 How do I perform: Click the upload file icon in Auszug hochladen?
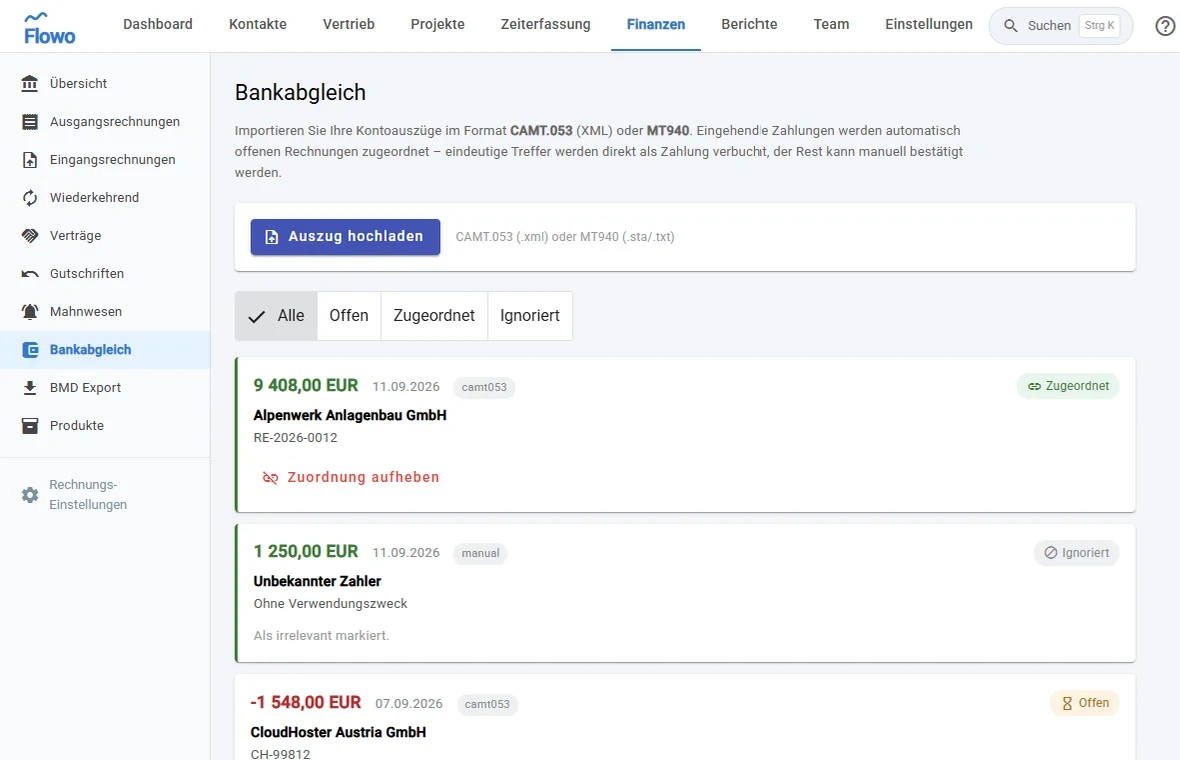pyautogui.click(x=272, y=237)
